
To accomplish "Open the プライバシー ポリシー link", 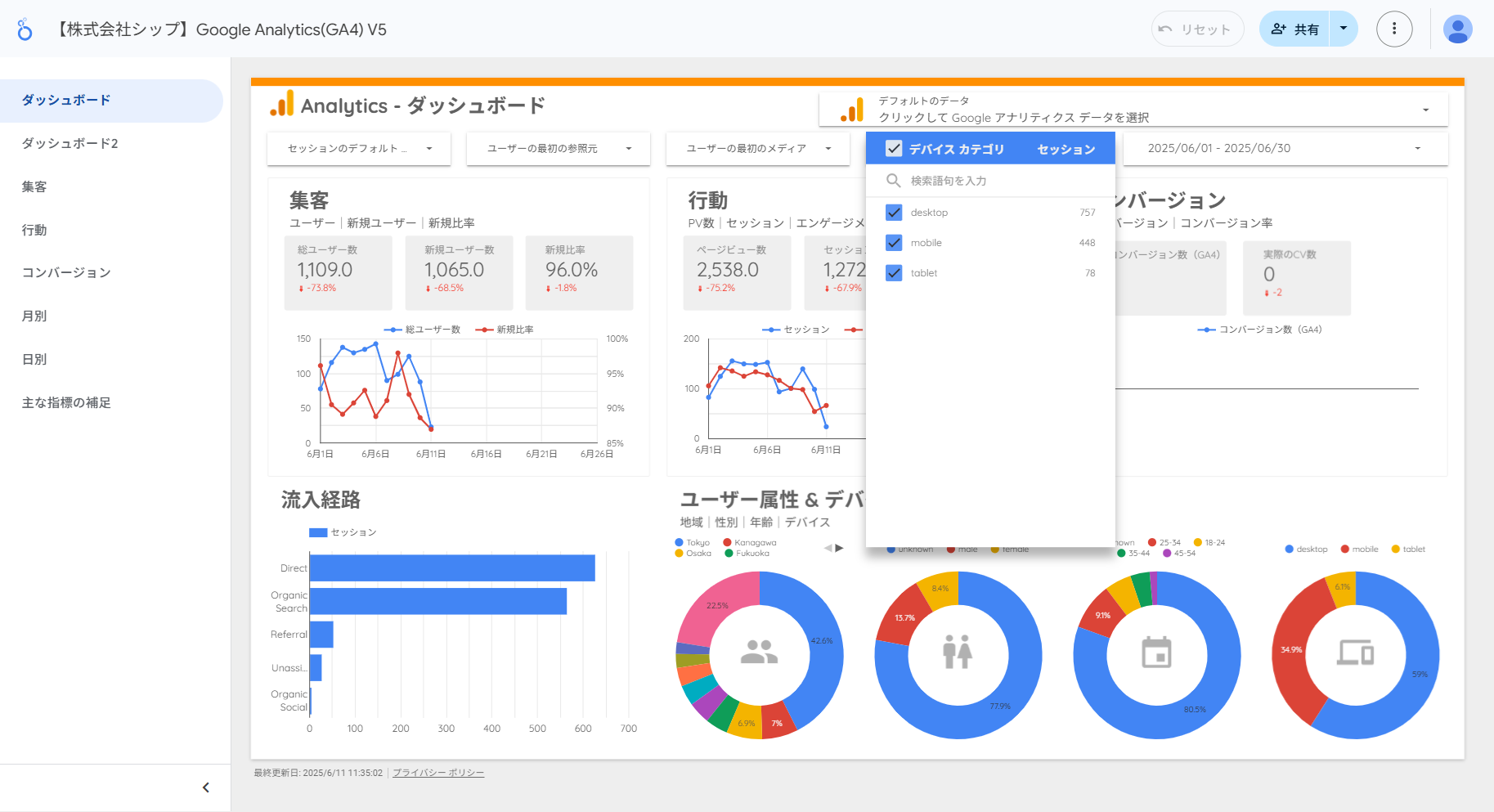I will [438, 773].
